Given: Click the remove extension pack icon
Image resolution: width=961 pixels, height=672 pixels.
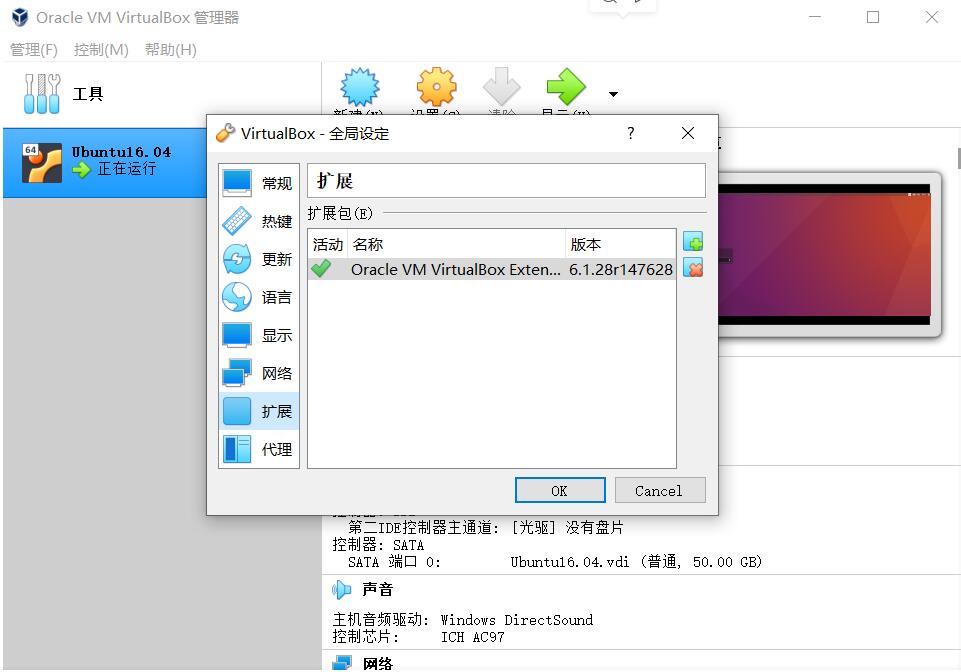Looking at the screenshot, I should (x=693, y=268).
